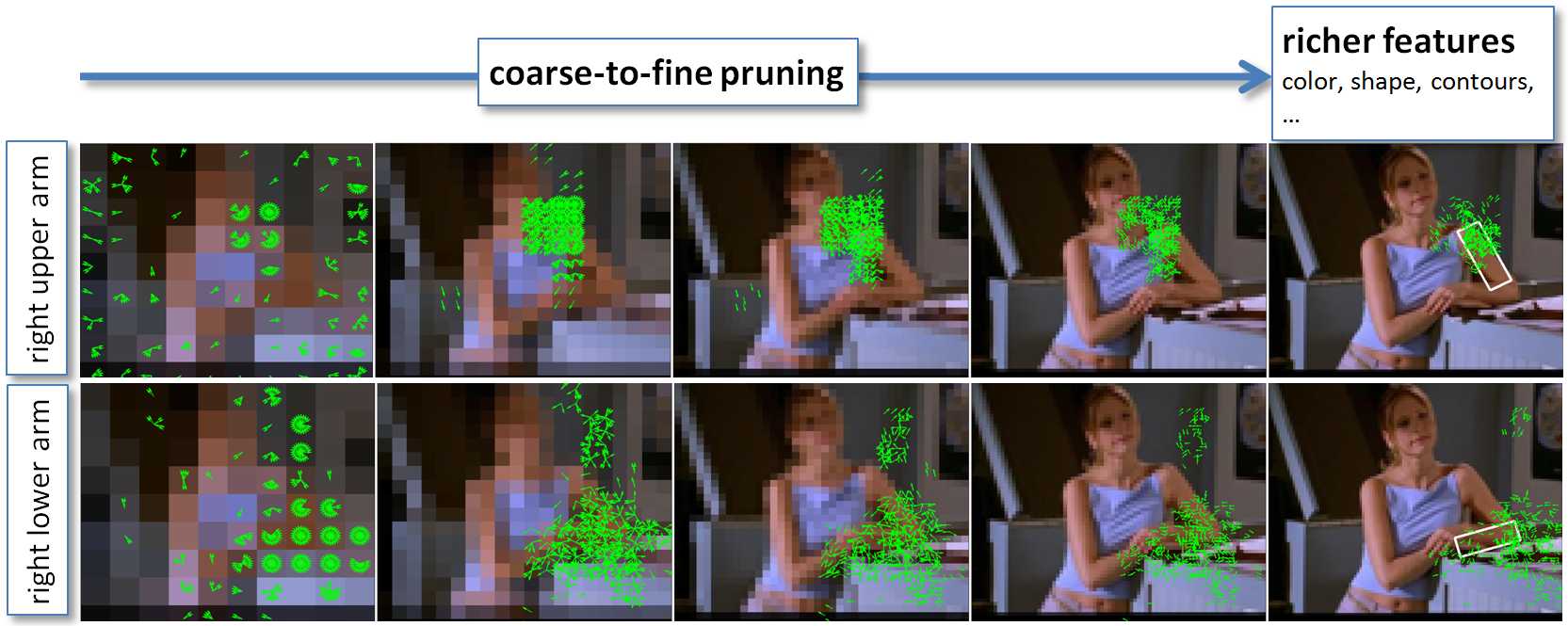
Task: Select the 'right upper arm' row label
Action: 38,258
